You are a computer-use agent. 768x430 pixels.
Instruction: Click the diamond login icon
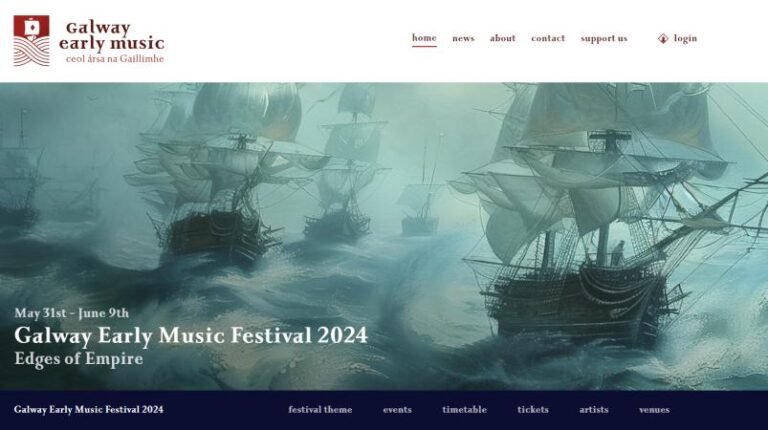(x=663, y=39)
